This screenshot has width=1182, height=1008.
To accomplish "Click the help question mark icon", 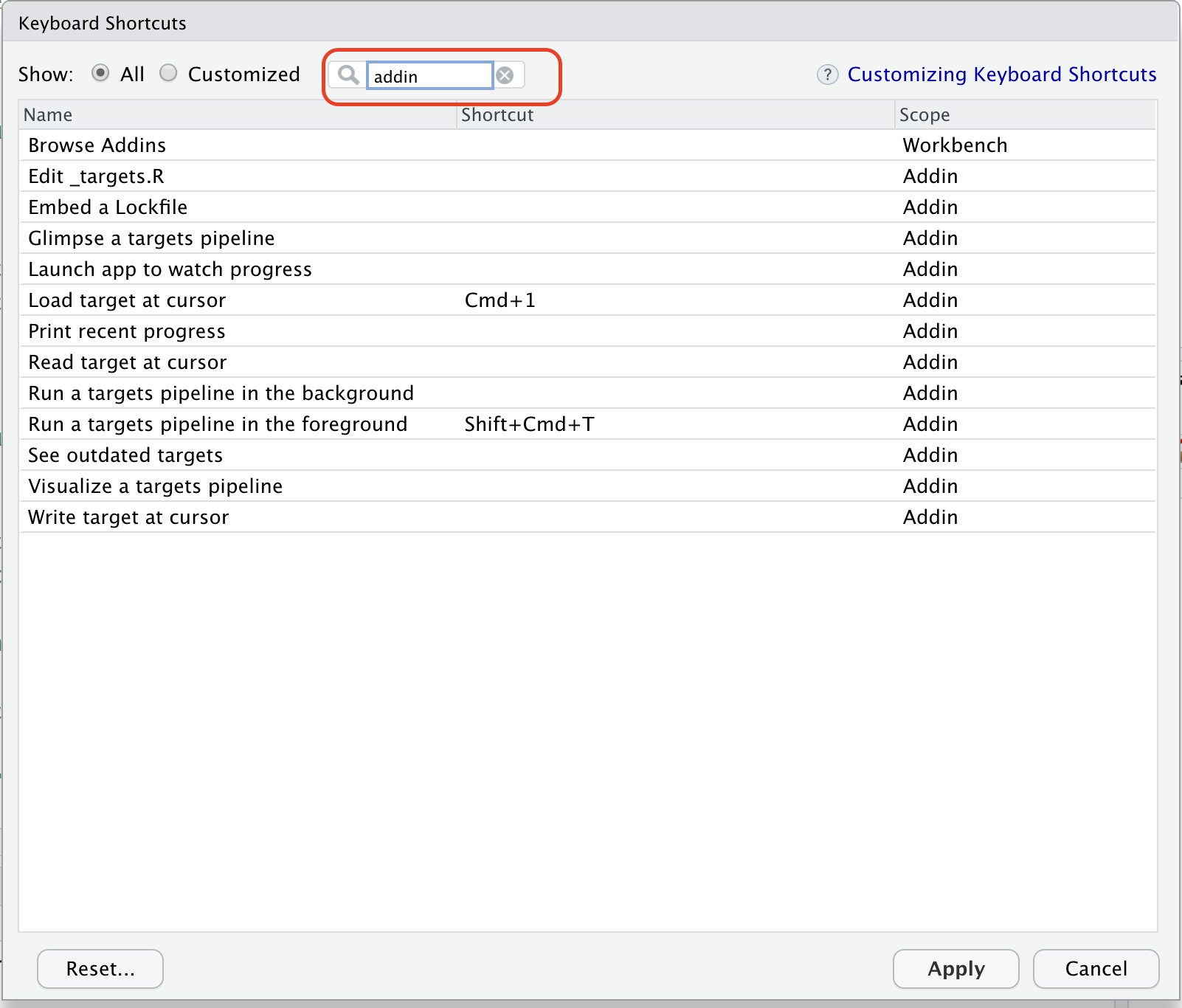I will coord(827,75).
